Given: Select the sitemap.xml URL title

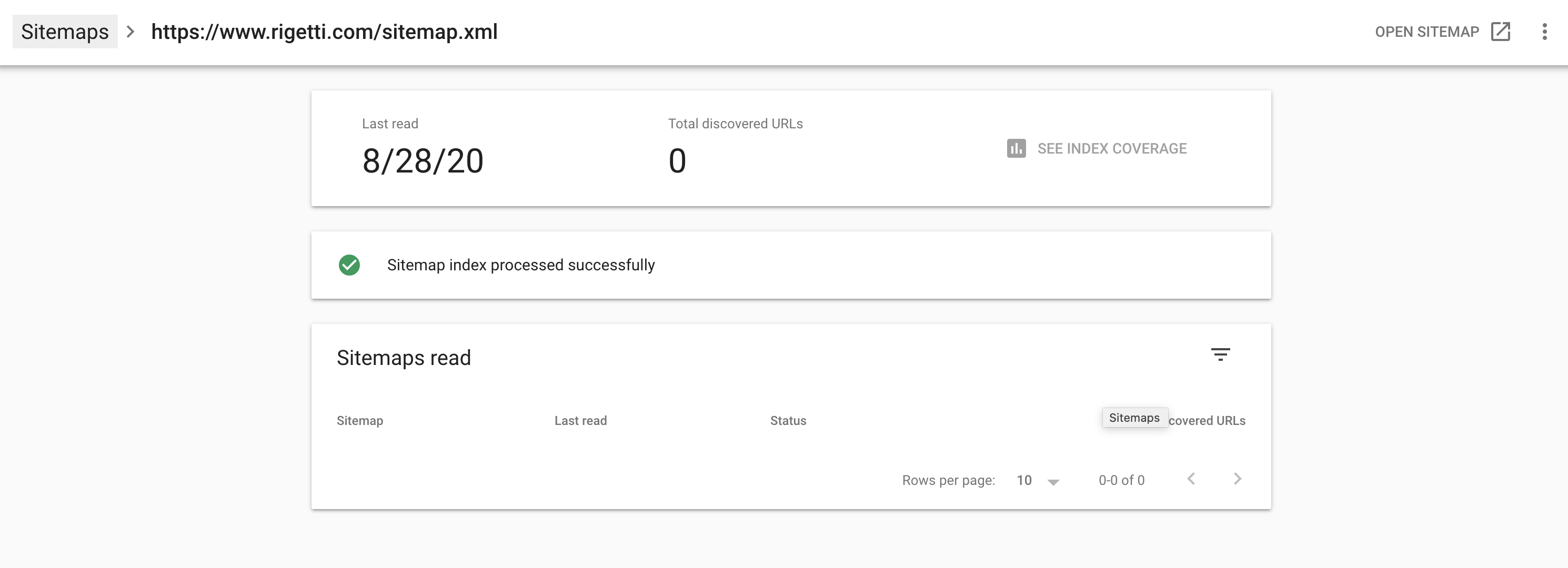Looking at the screenshot, I should pos(325,32).
